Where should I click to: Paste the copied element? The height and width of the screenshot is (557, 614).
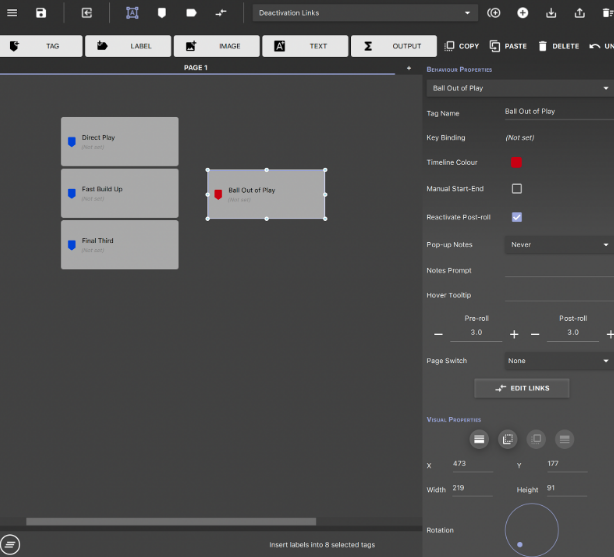tap(508, 46)
